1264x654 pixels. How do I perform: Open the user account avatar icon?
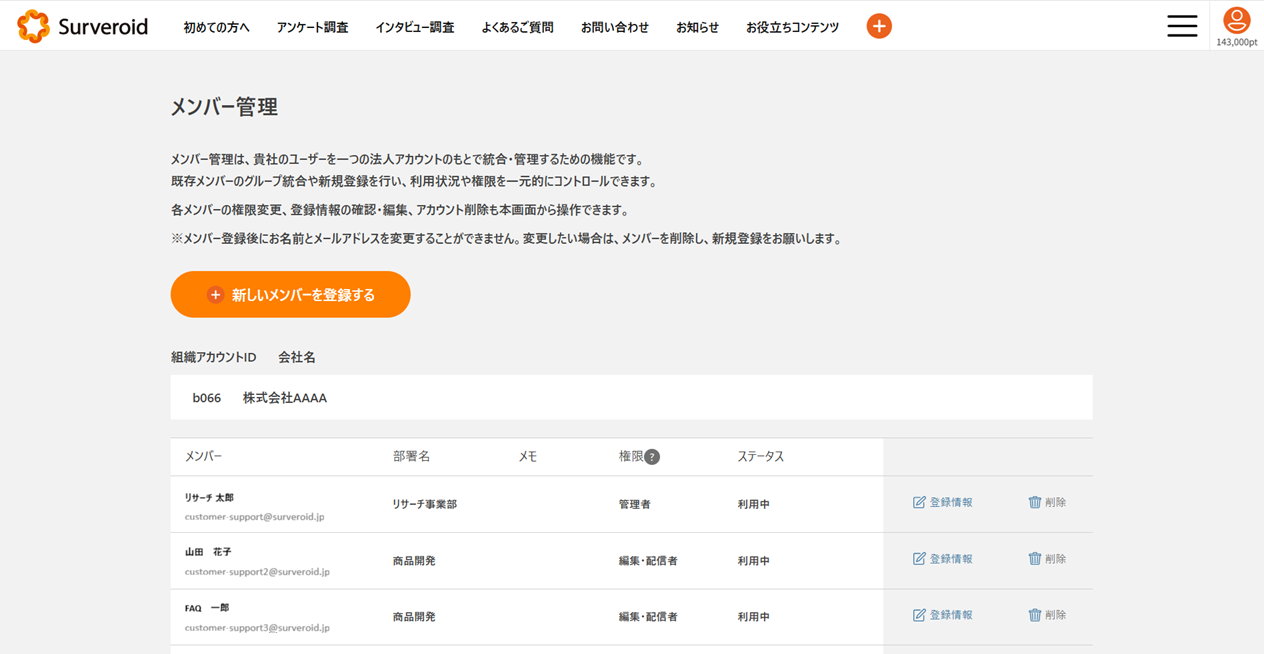tap(1237, 20)
